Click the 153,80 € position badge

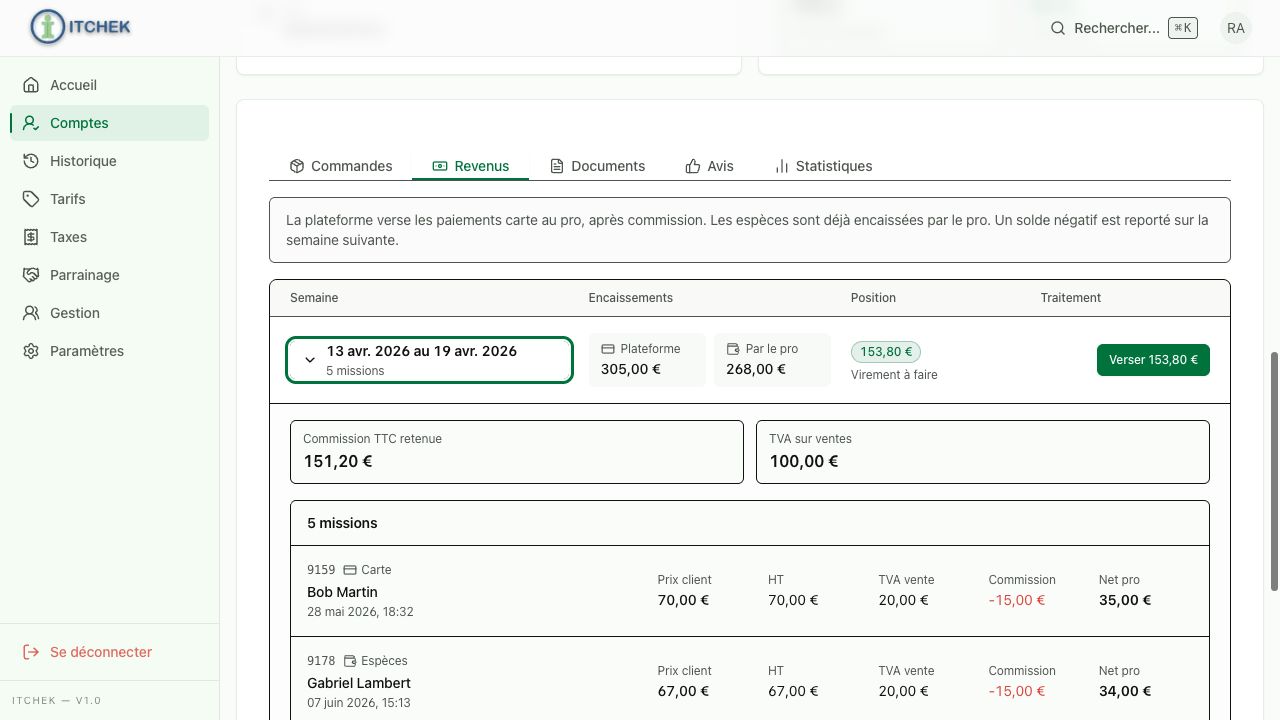coord(886,352)
